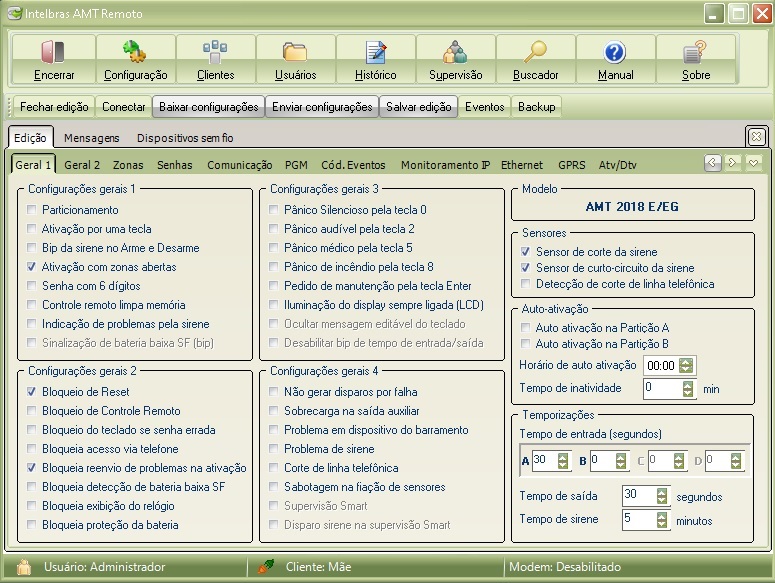
Task: Uncheck Ativação com zonas abertas
Action: click(x=32, y=266)
